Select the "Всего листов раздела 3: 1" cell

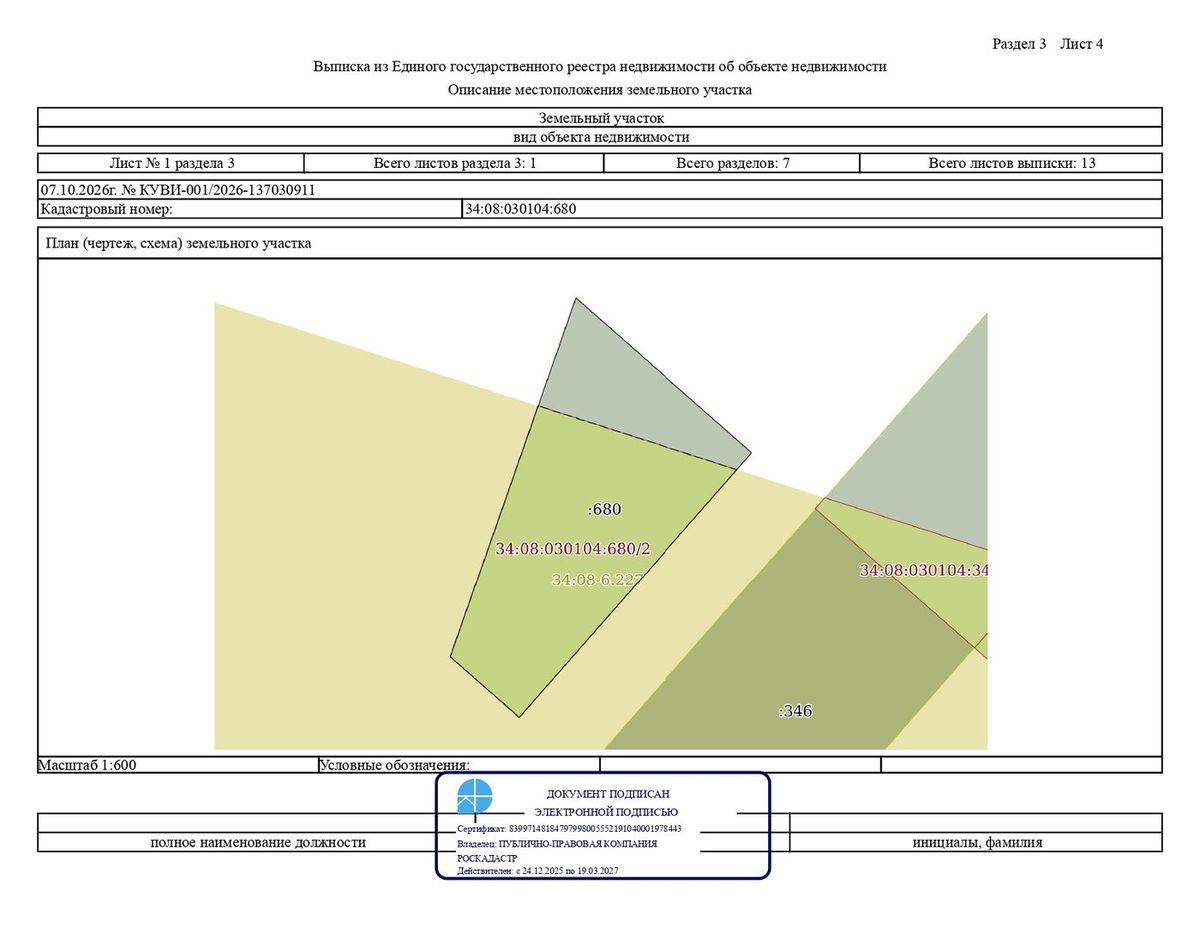tap(455, 163)
